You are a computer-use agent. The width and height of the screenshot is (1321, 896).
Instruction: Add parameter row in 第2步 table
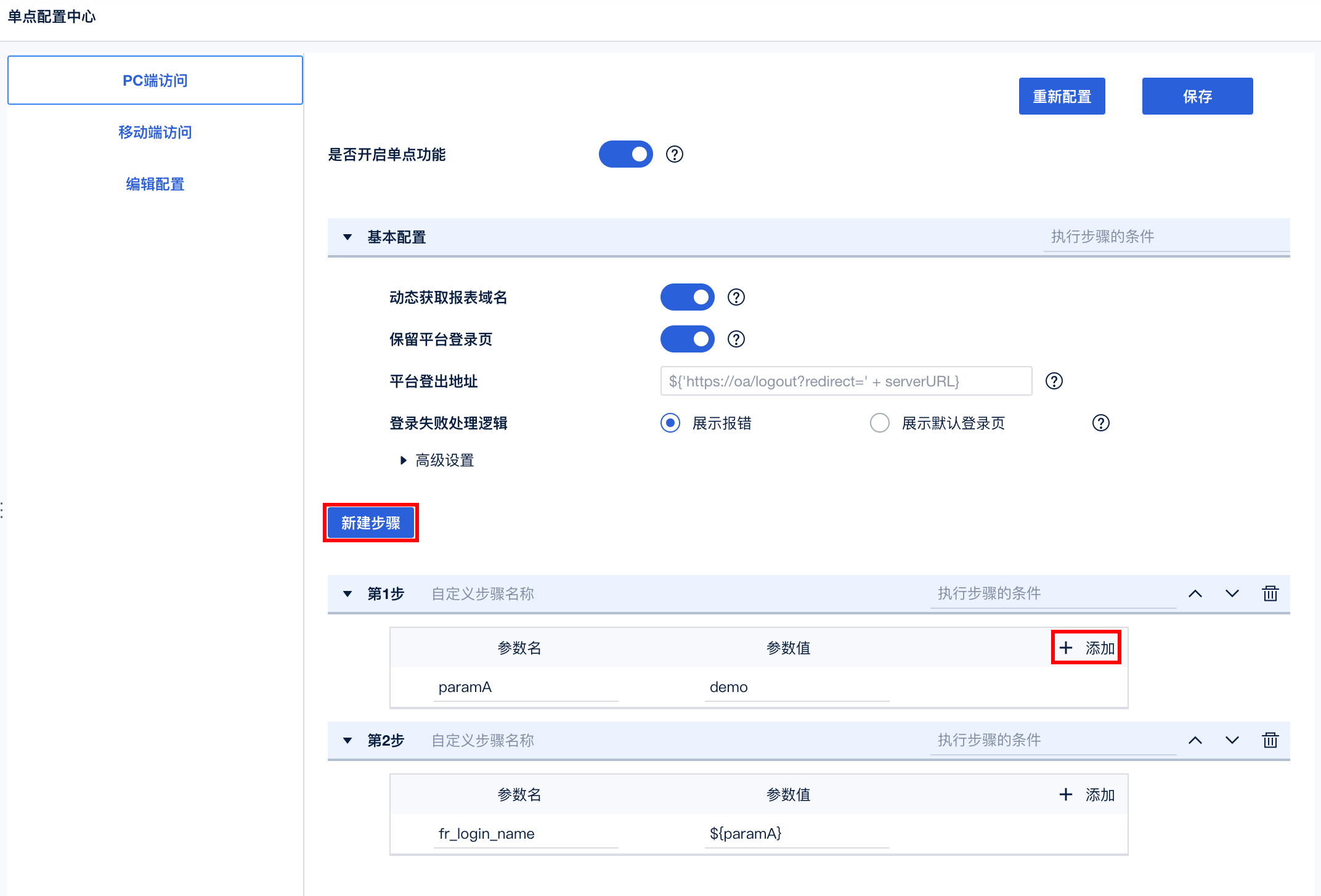pyautogui.click(x=1087, y=795)
